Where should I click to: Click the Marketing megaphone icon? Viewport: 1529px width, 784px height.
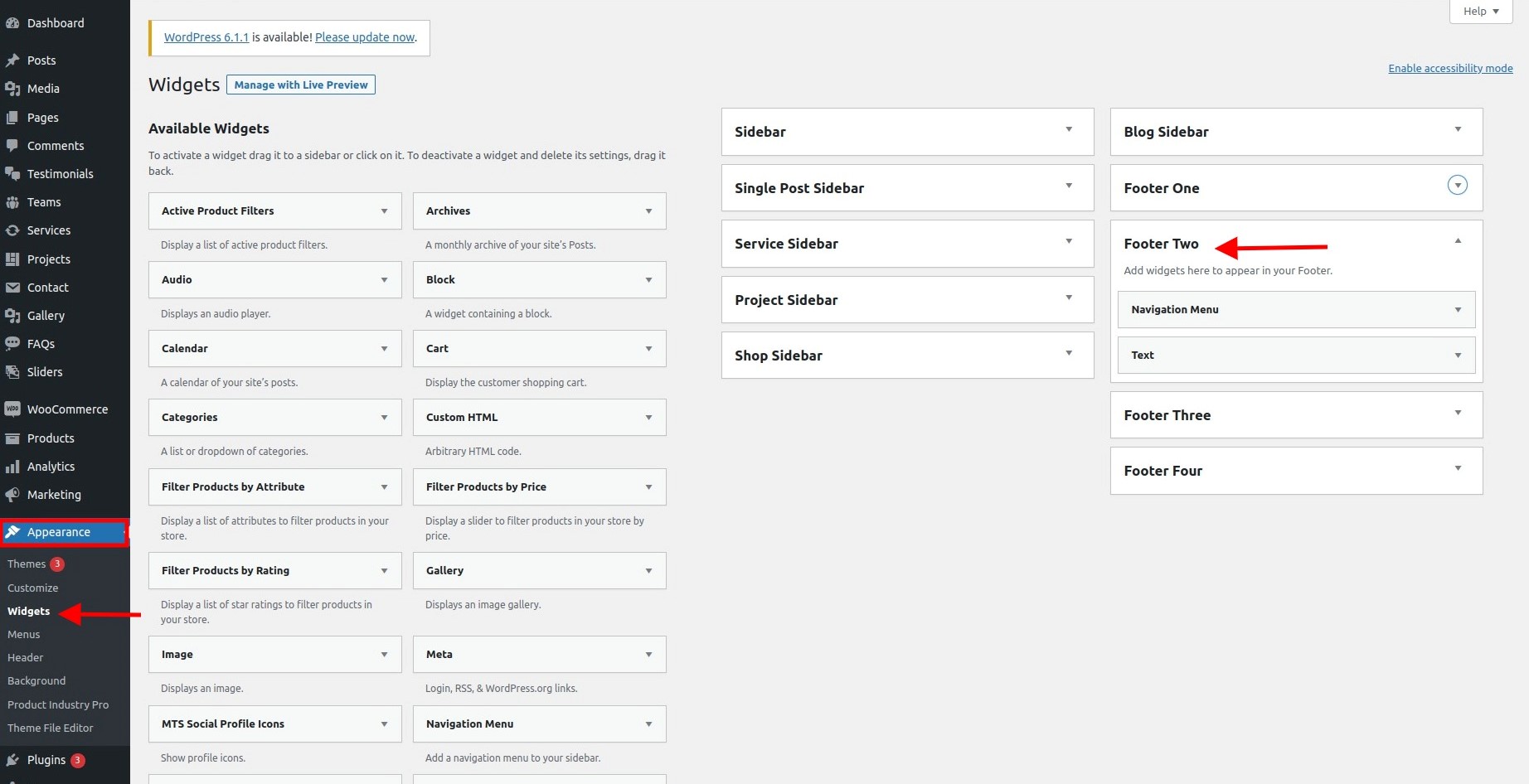point(12,495)
